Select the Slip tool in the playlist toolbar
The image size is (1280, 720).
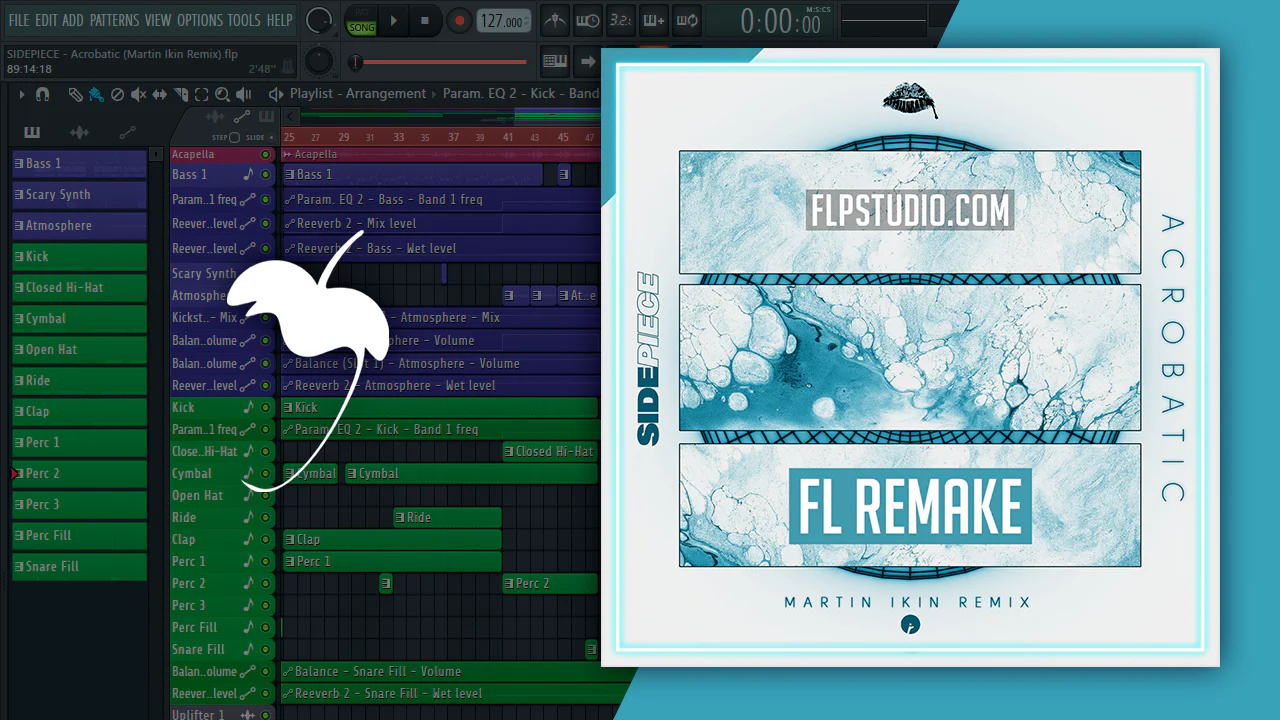pos(160,94)
